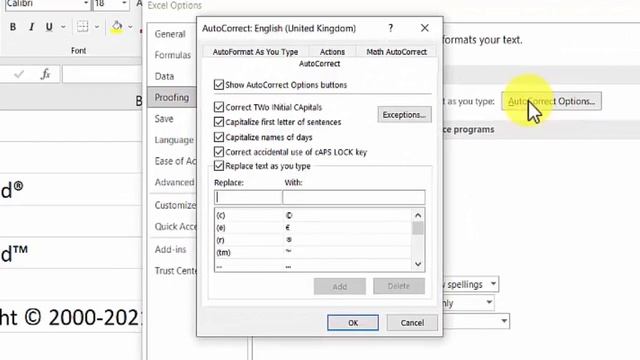
Task: Open Save category in Excel Options
Action: click(x=164, y=119)
